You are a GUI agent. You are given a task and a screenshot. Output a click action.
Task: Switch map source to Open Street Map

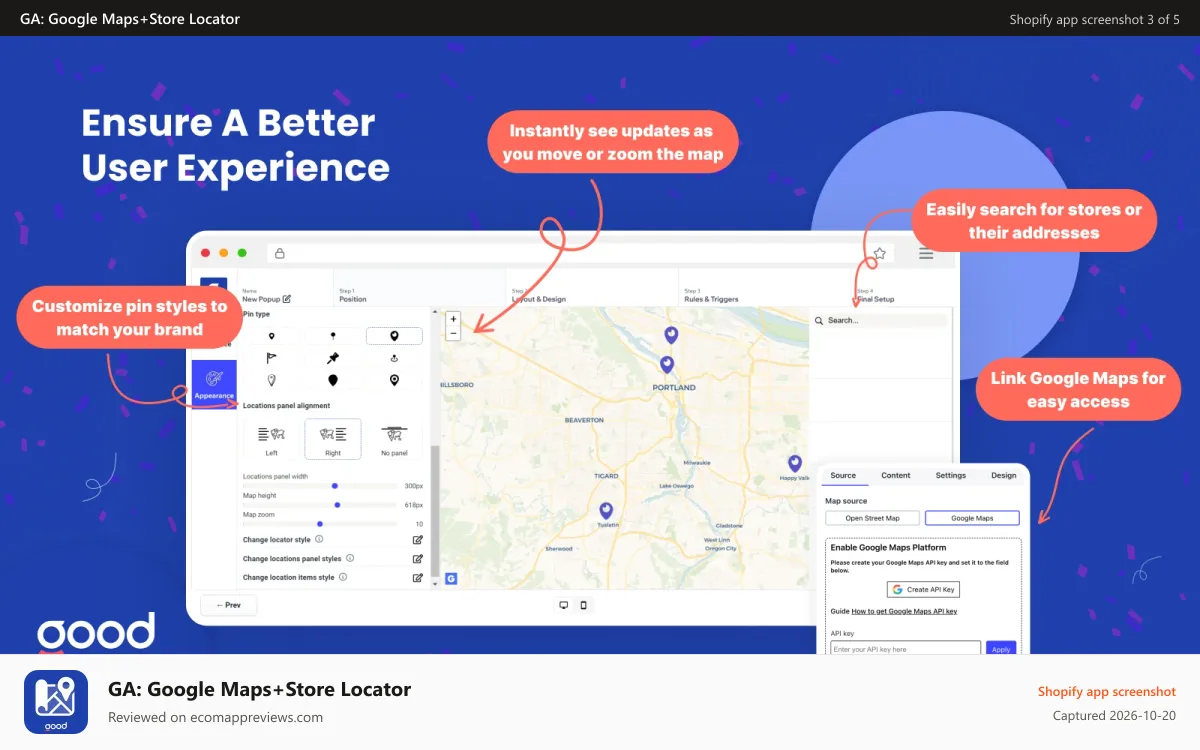pyautogui.click(x=872, y=518)
